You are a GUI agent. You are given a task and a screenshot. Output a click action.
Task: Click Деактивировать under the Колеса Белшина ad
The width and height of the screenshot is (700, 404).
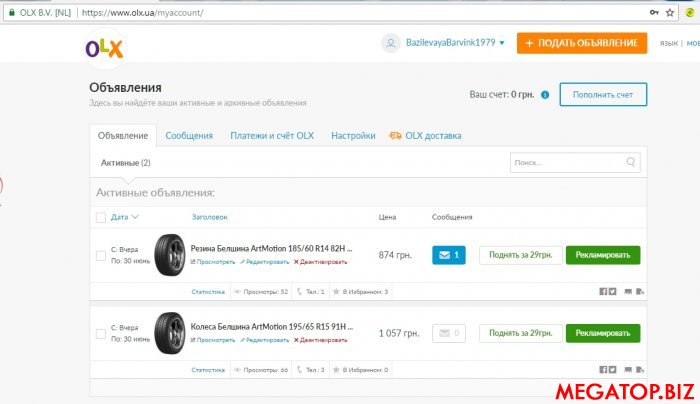pos(321,340)
